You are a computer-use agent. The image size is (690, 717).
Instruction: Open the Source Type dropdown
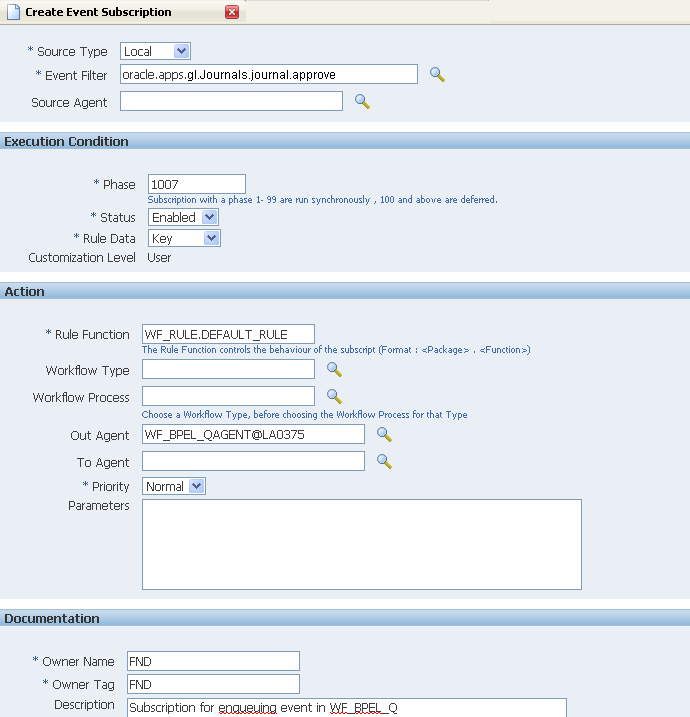[155, 51]
